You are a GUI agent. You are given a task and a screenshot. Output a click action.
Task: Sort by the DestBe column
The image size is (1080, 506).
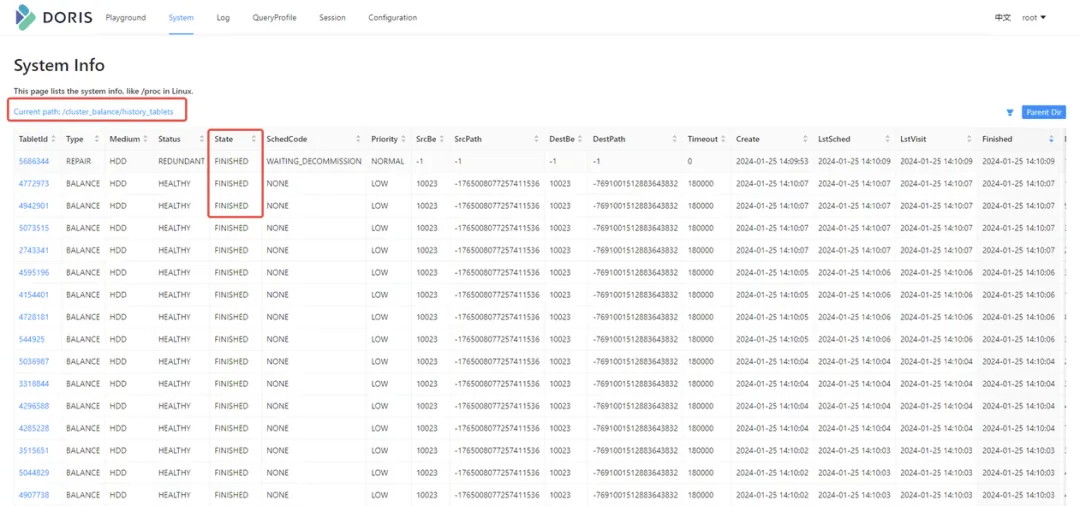pyautogui.click(x=580, y=139)
